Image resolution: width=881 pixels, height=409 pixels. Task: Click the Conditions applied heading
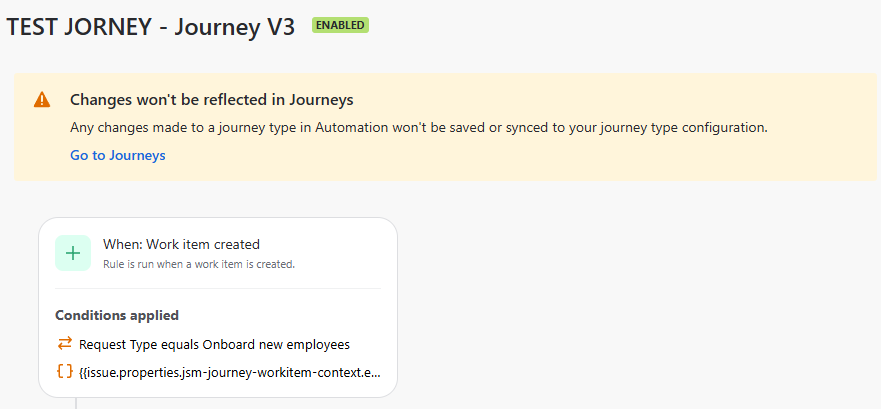[x=117, y=315]
